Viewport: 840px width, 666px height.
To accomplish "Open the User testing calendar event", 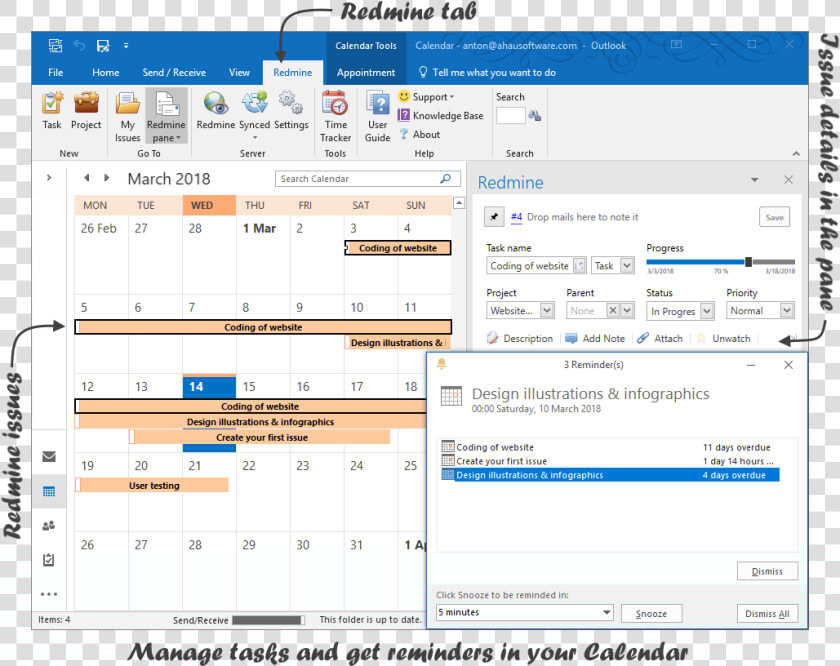I will pos(152,485).
